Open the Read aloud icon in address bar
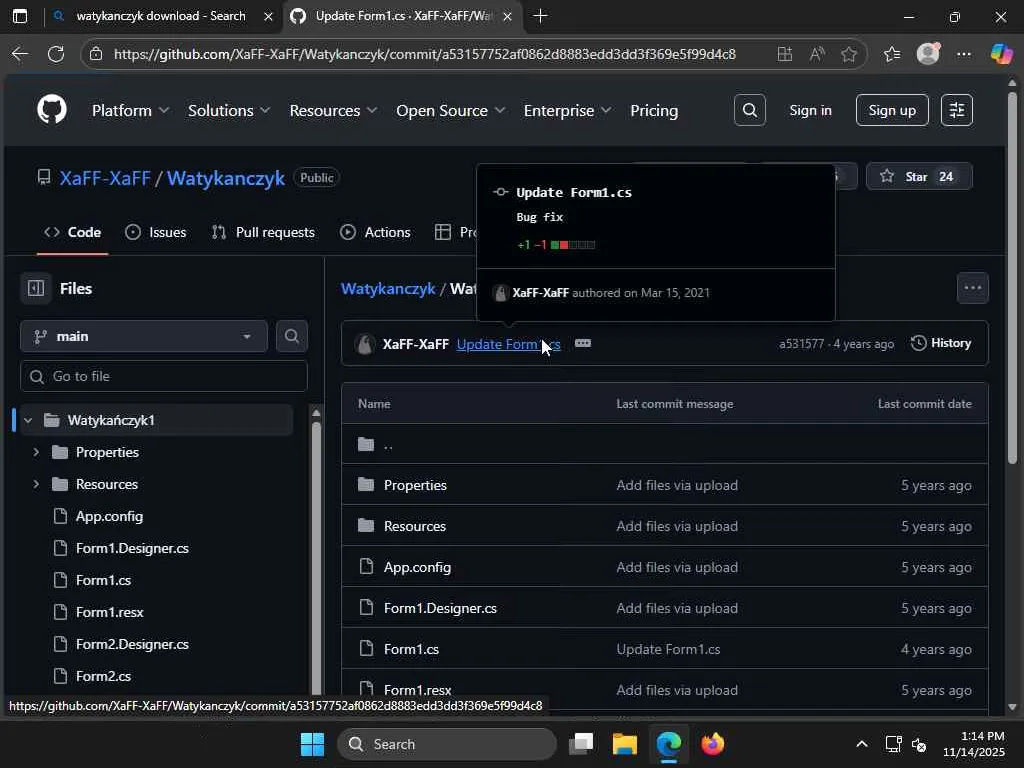This screenshot has width=1024, height=768. (x=816, y=54)
